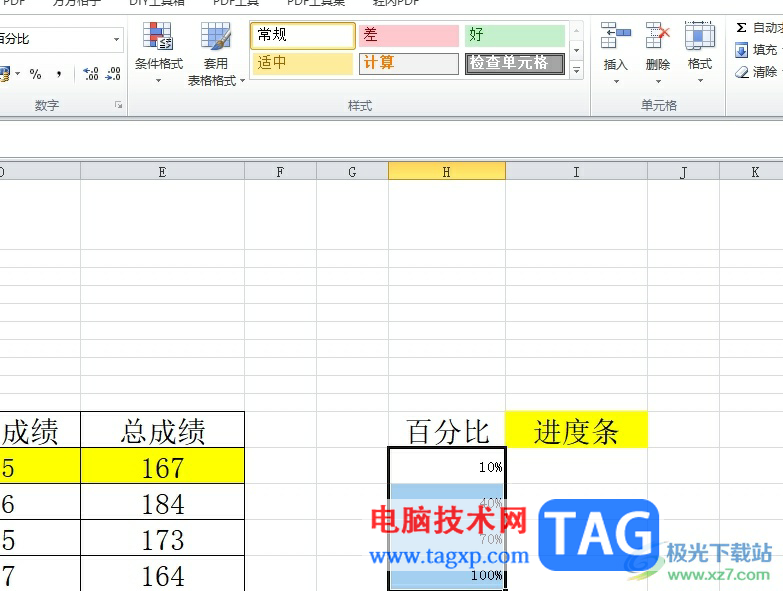Select column G header
Image resolution: width=783 pixels, height=591 pixels.
(352, 172)
